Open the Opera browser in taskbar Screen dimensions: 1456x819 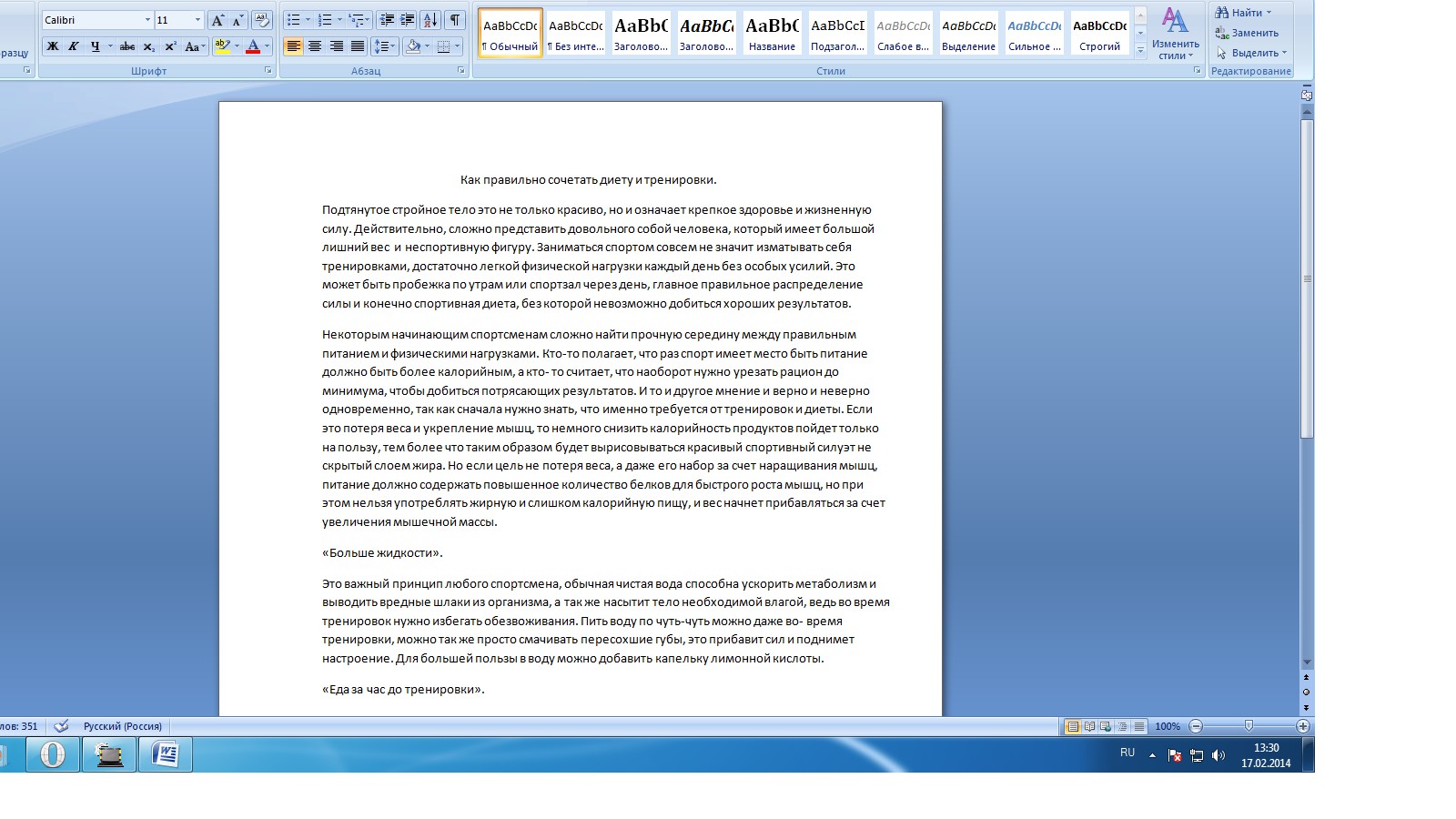pos(53,754)
